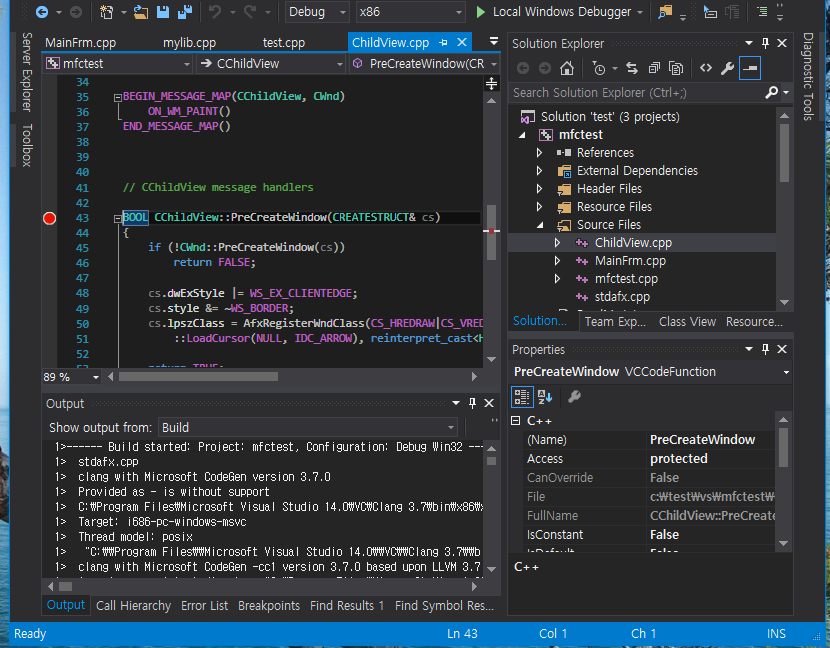Open the Debug configuration dropdown
Screen dimensions: 830x648
tap(316, 12)
